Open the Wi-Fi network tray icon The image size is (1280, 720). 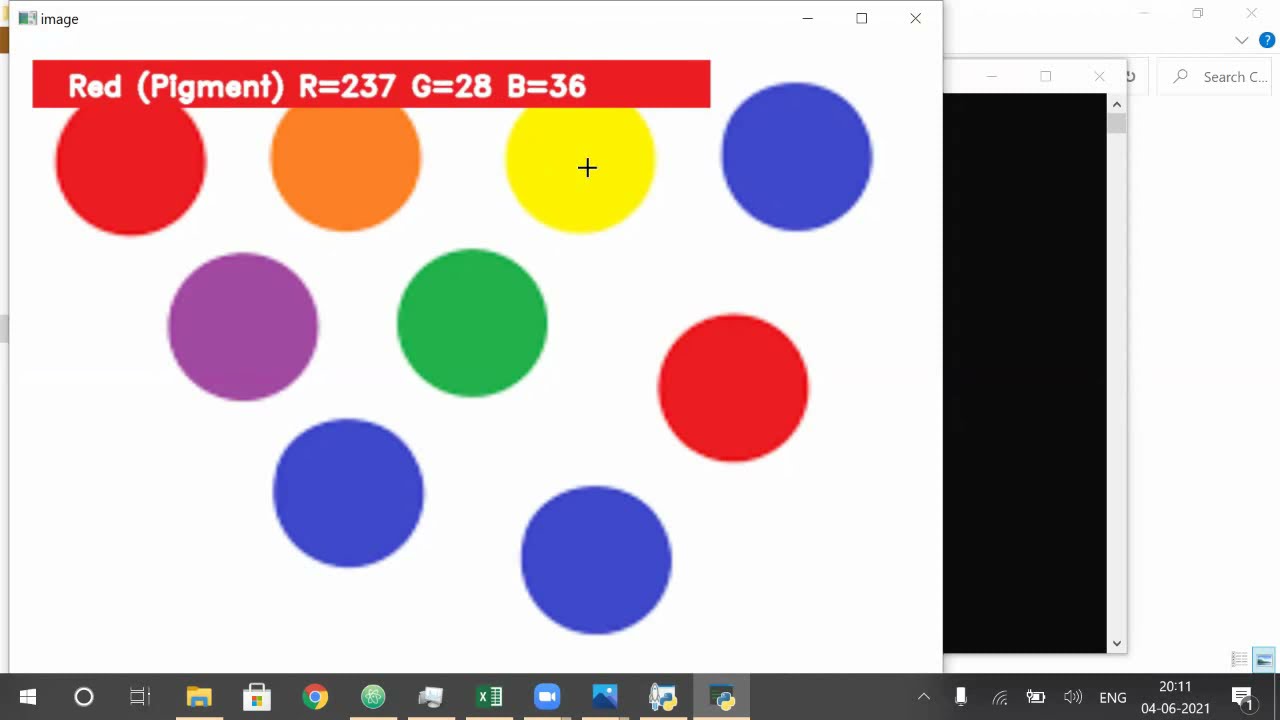click(999, 697)
